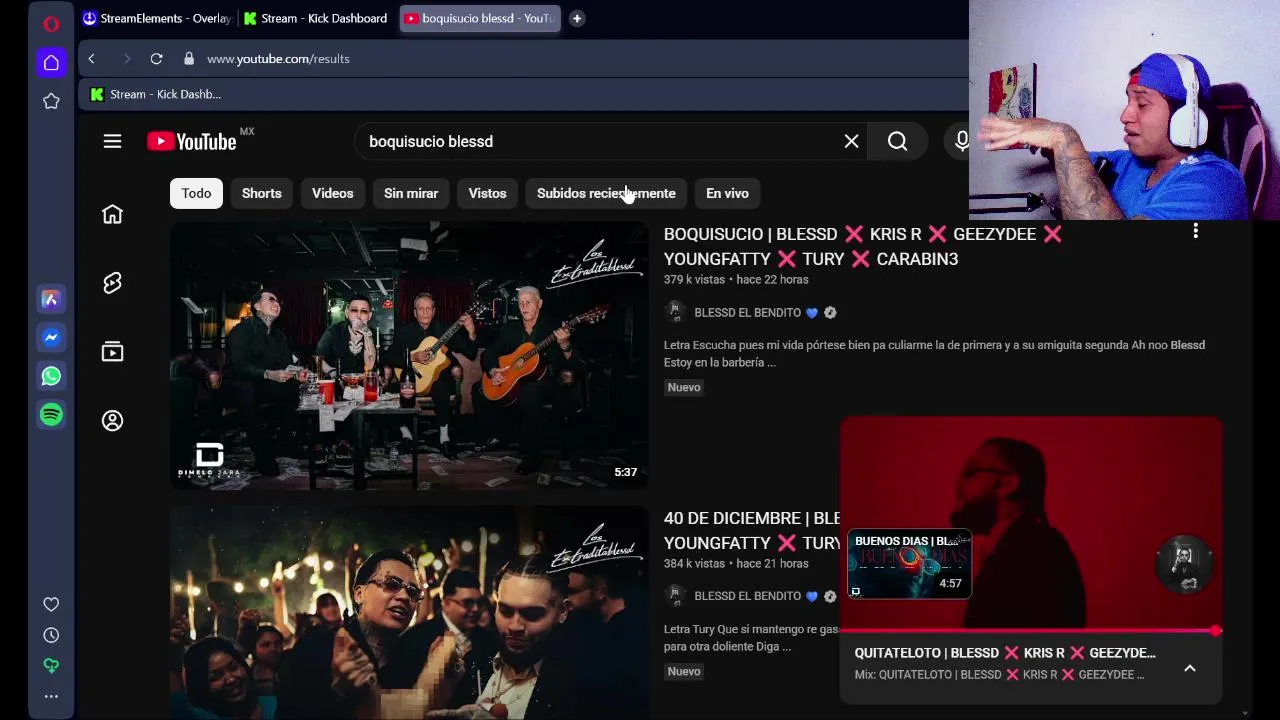This screenshot has height=720, width=1280.
Task: Click the Nuevo badge under BOQUISUCIO
Action: click(x=684, y=387)
